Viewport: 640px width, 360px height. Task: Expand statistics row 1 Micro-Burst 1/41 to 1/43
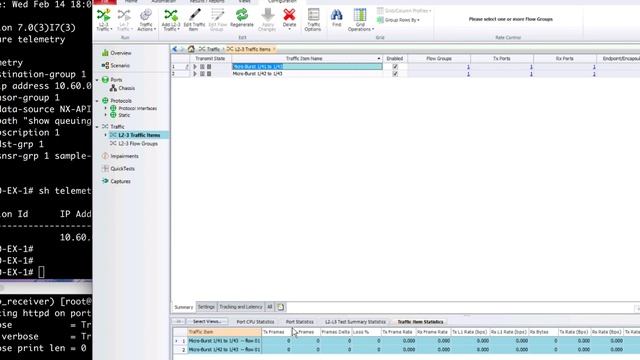176,341
